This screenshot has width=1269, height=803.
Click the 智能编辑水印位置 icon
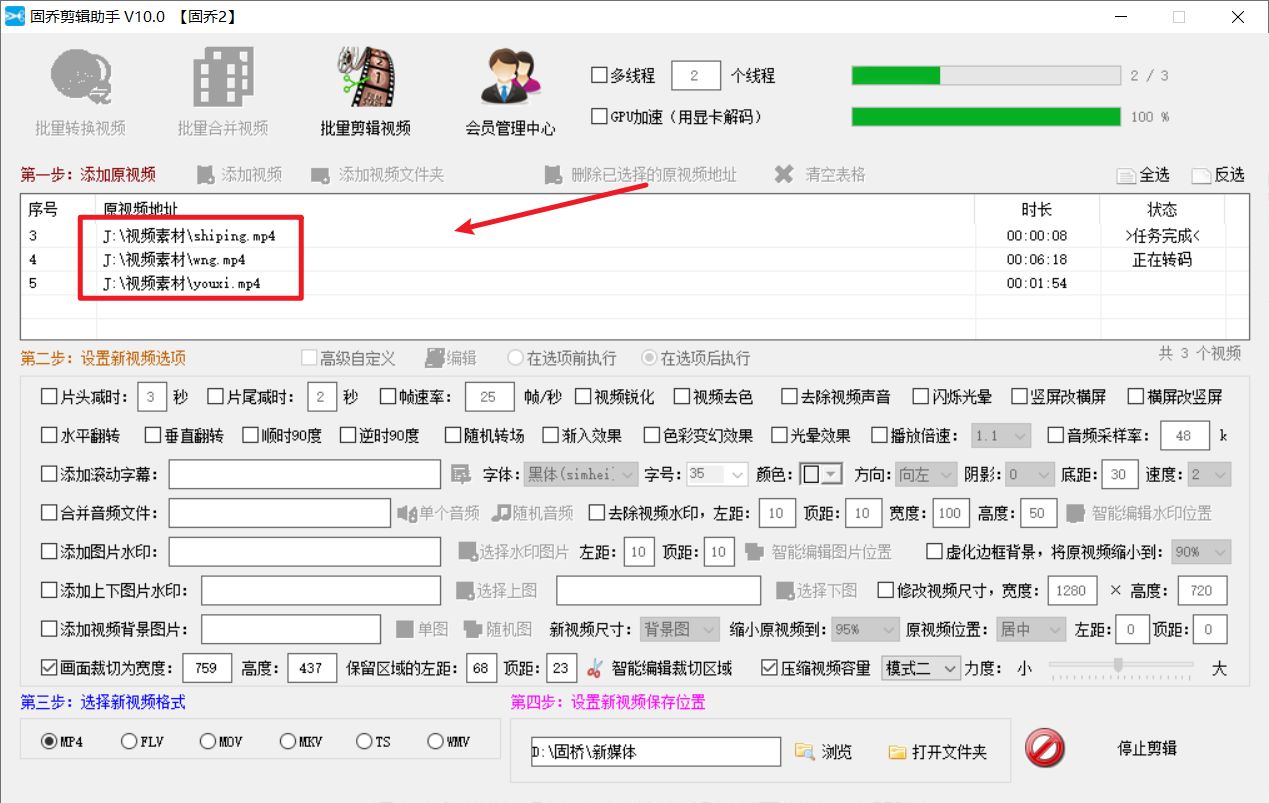(x=1075, y=513)
